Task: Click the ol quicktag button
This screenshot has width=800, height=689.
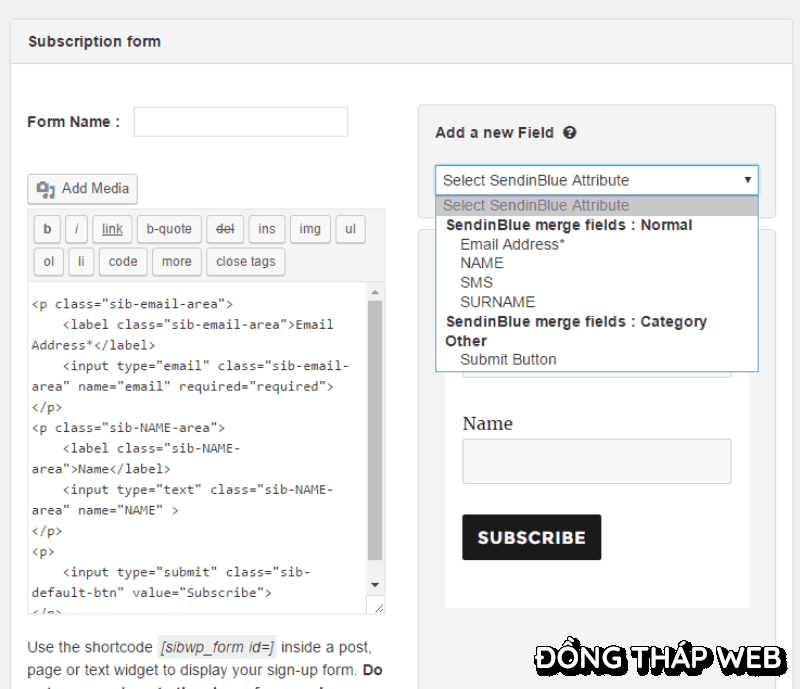Action: pyautogui.click(x=49, y=262)
